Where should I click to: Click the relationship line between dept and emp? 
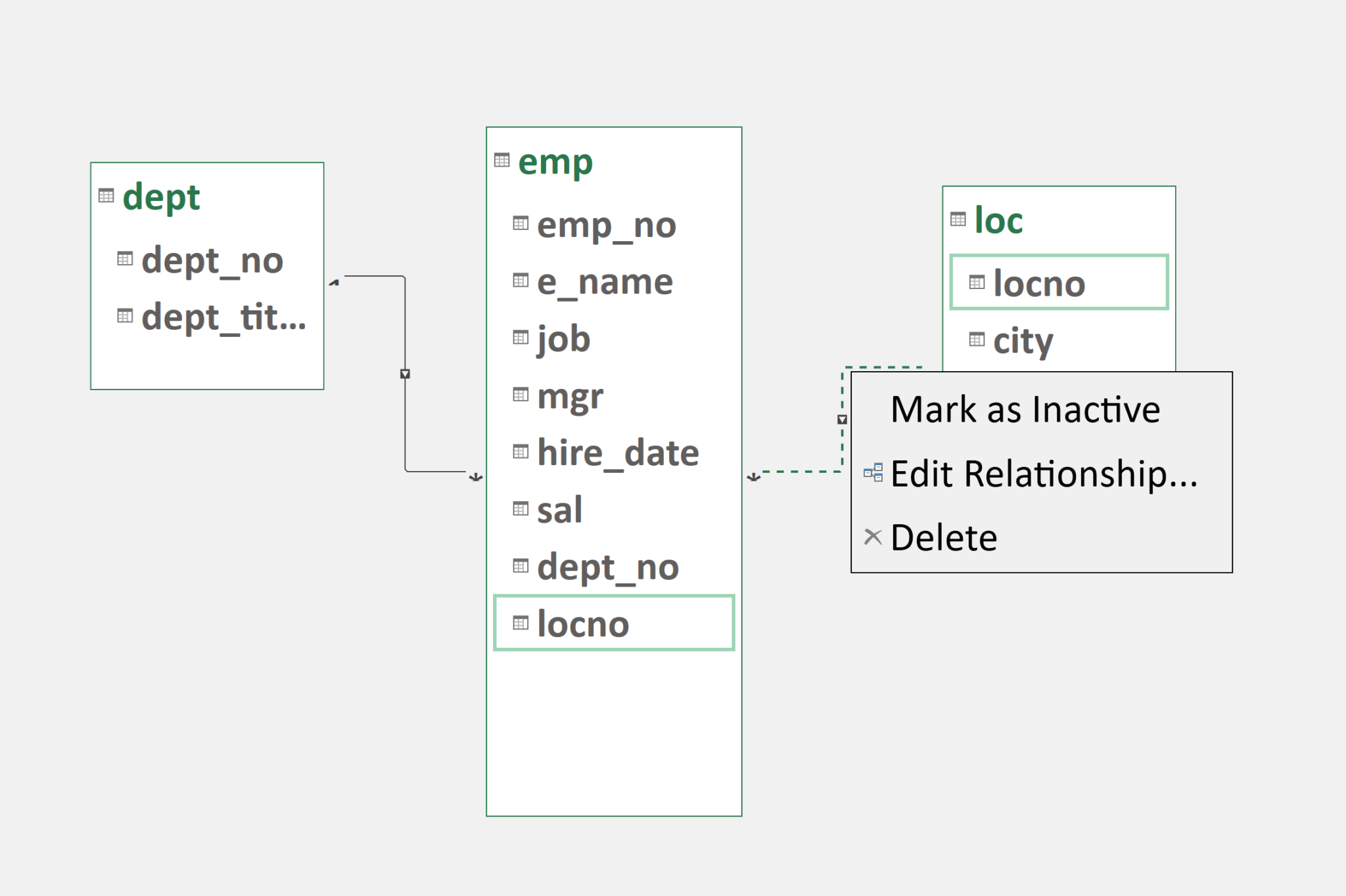click(x=405, y=322)
